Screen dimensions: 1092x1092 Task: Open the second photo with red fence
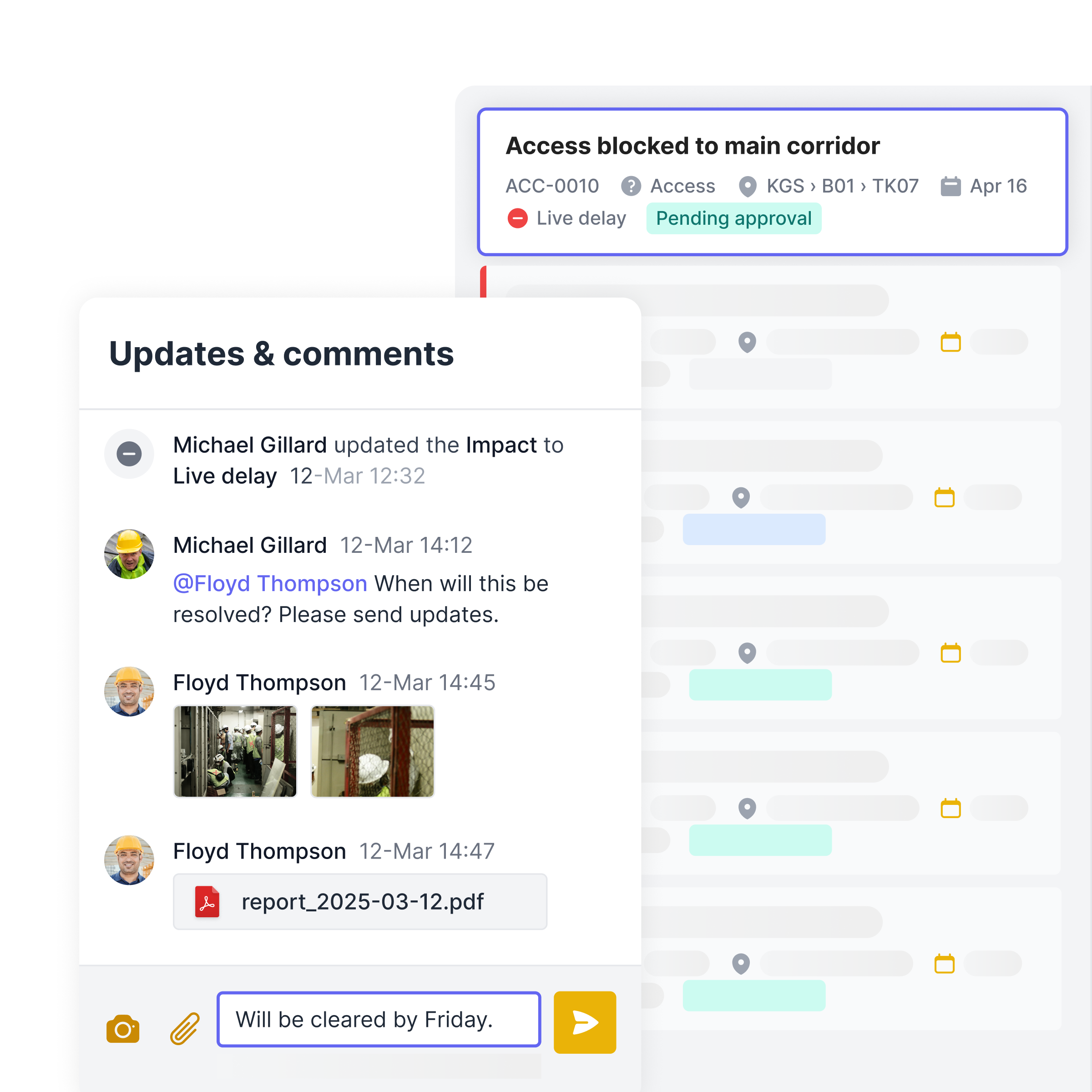coord(373,751)
